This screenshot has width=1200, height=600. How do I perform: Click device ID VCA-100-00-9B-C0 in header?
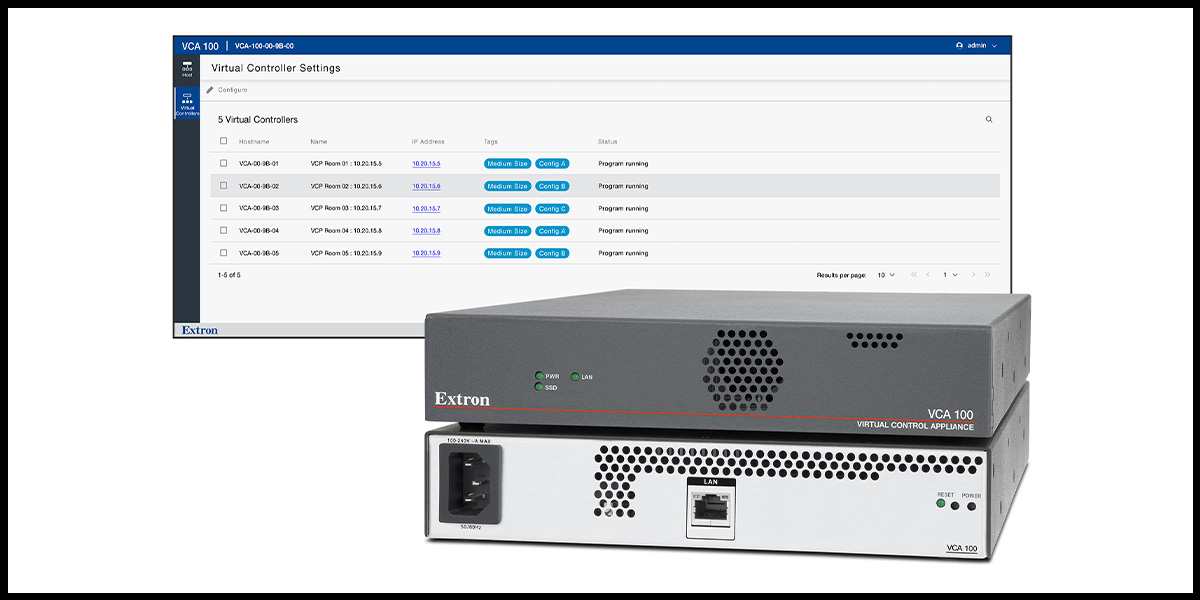coord(264,46)
